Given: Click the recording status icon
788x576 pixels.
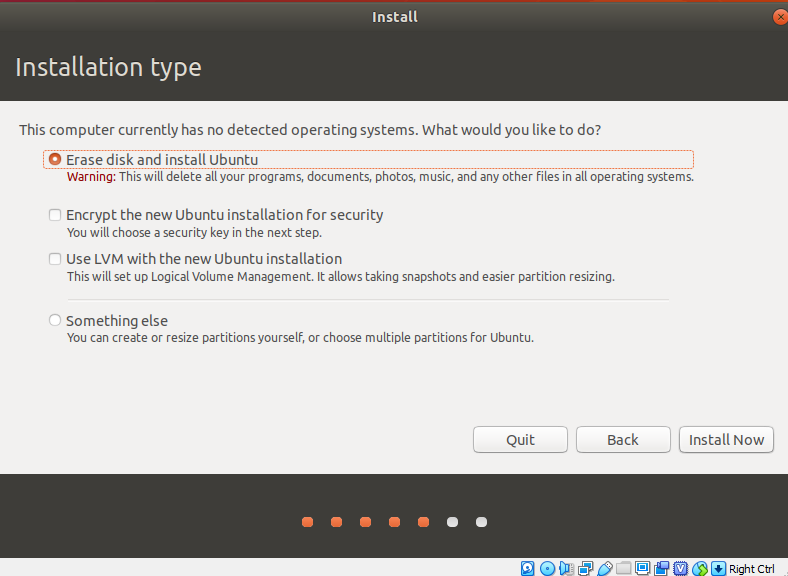Looking at the screenshot, I should (x=661, y=568).
